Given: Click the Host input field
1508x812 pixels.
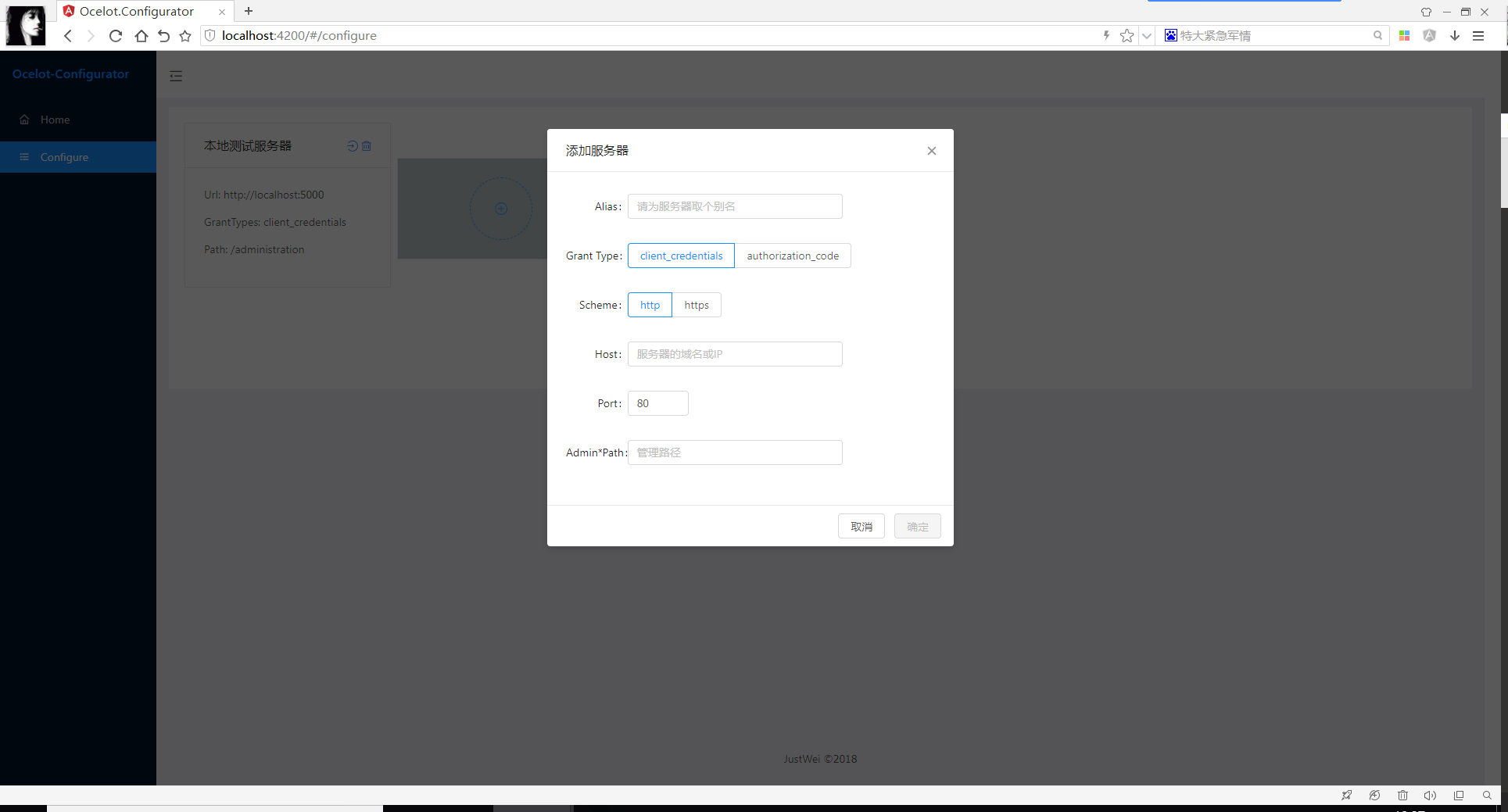Looking at the screenshot, I should pyautogui.click(x=735, y=354).
